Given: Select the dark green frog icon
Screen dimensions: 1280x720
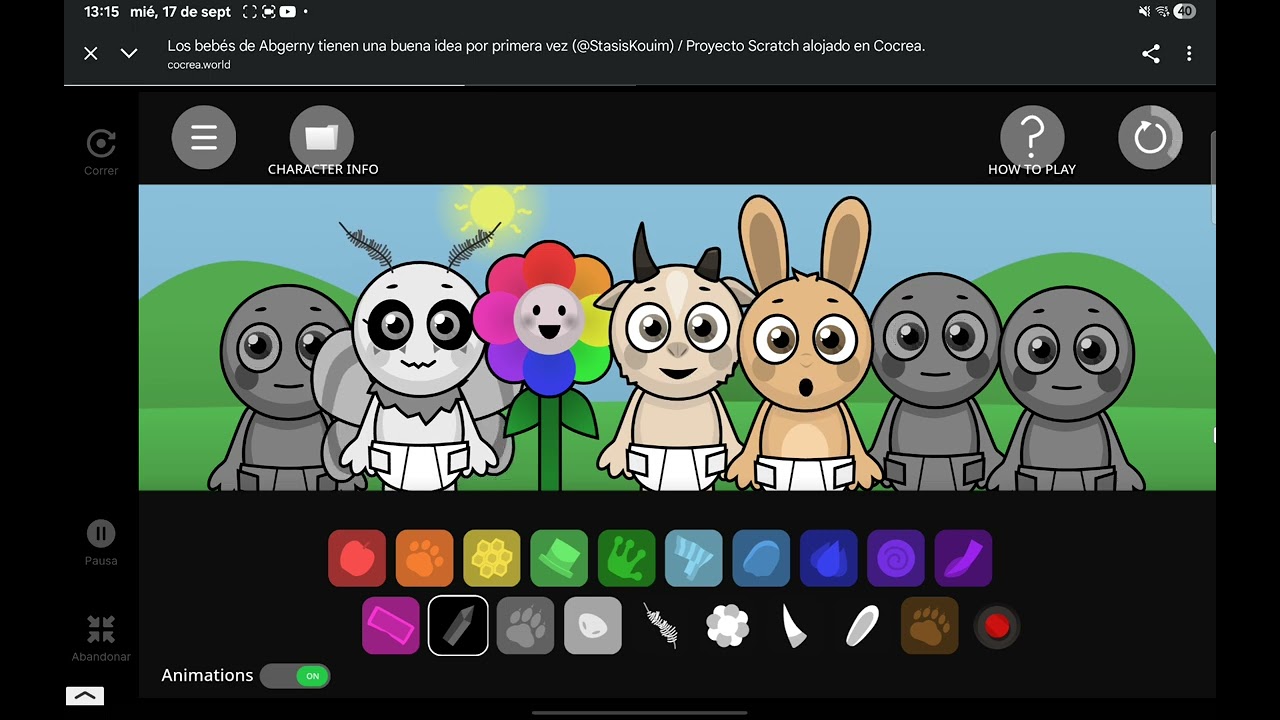Looking at the screenshot, I should coord(627,558).
